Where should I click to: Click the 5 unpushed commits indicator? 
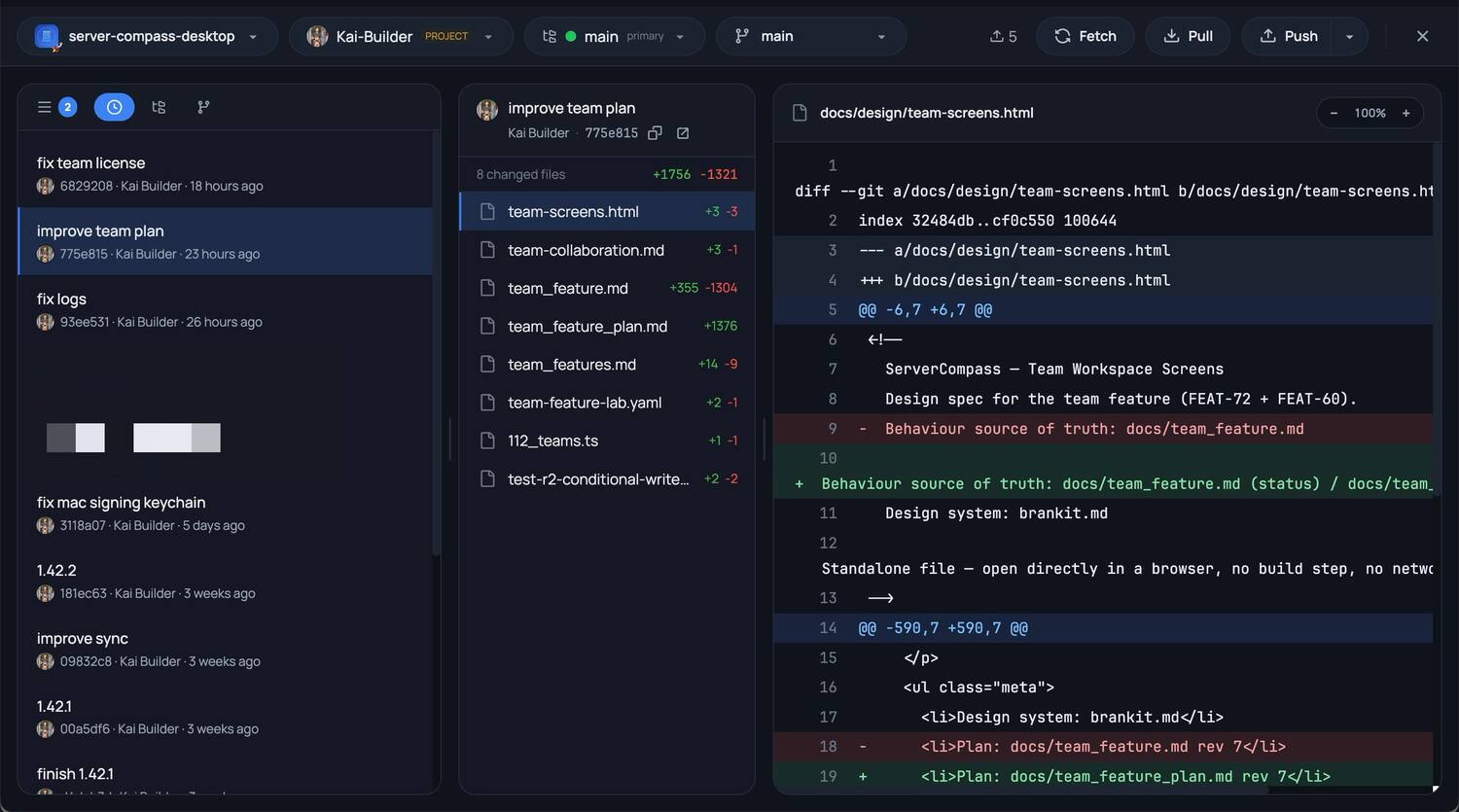(1004, 36)
